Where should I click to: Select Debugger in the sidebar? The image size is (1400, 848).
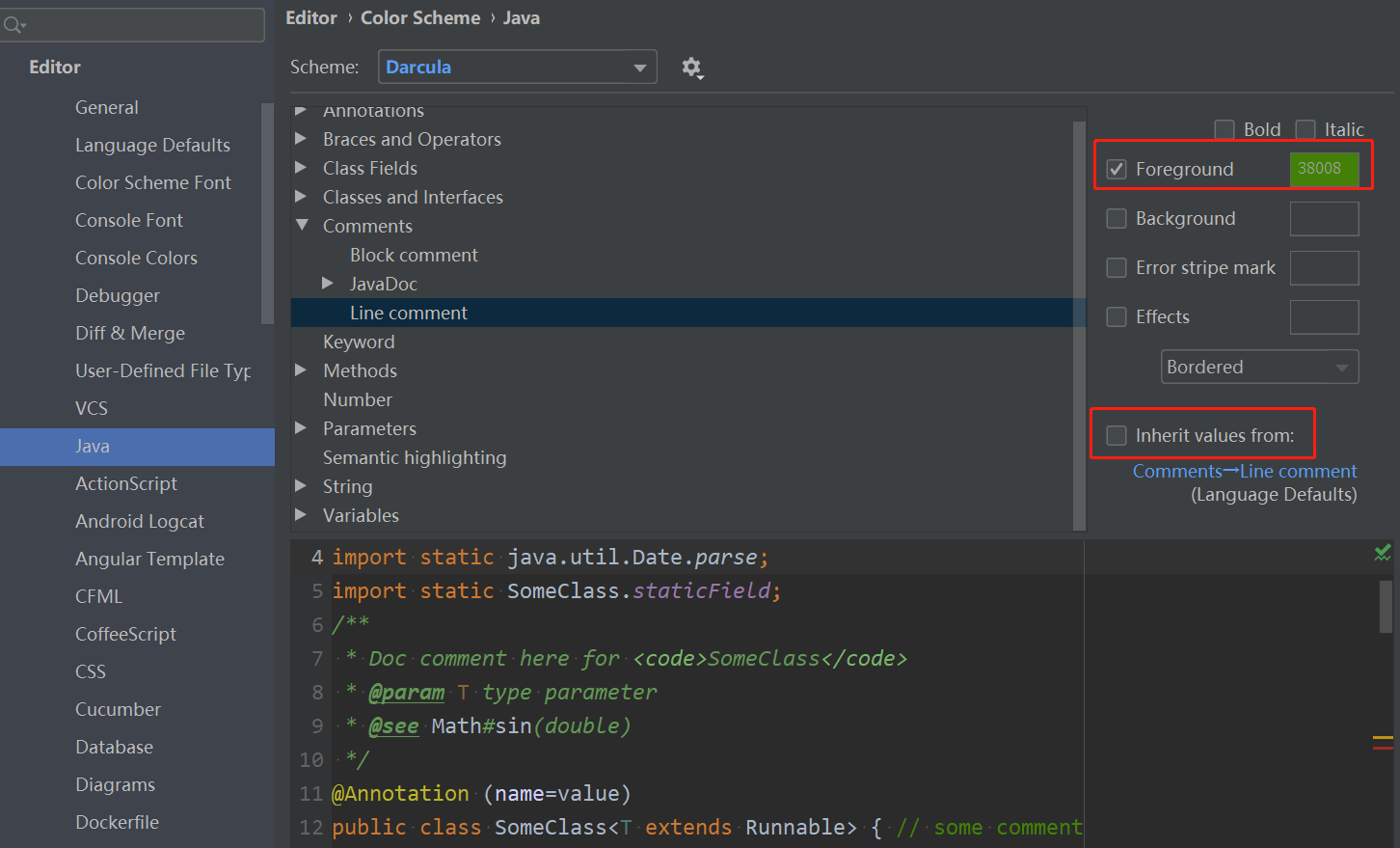(118, 295)
